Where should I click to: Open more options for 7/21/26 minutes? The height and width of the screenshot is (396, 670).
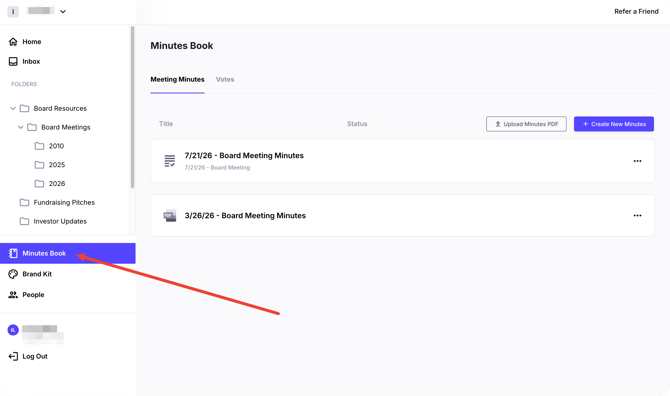pyautogui.click(x=638, y=161)
